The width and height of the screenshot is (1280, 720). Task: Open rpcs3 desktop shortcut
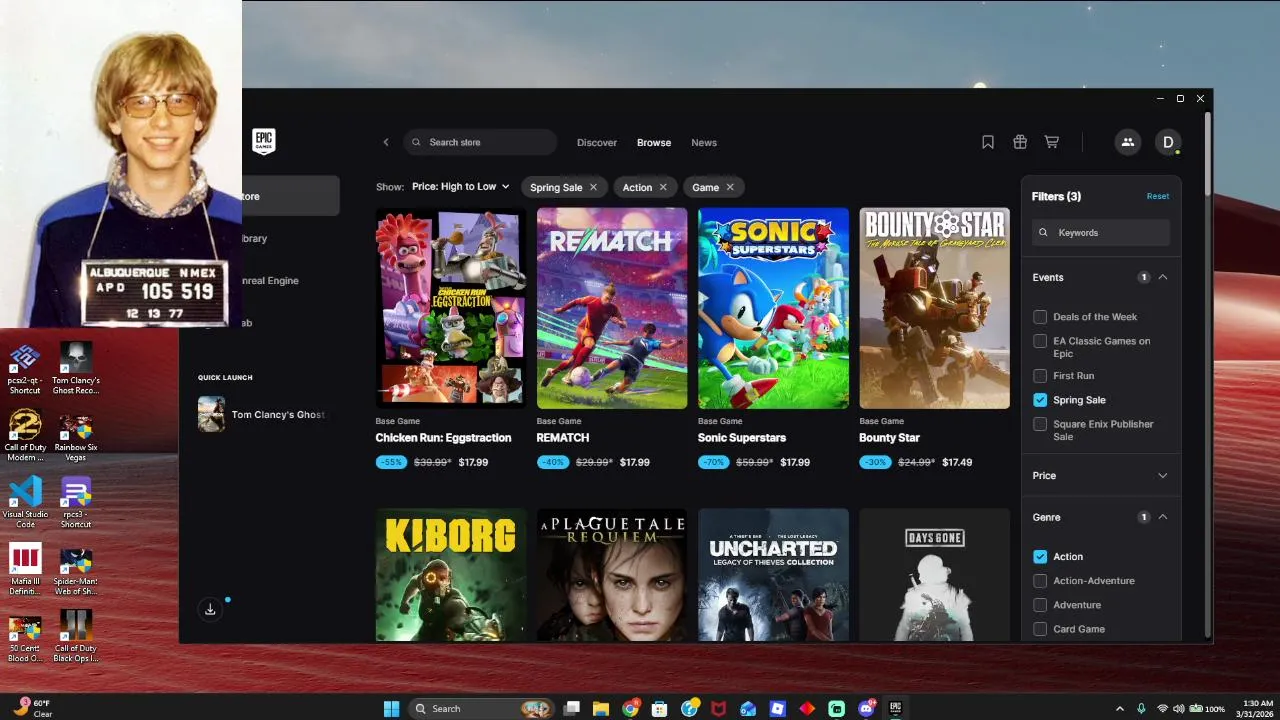[76, 503]
